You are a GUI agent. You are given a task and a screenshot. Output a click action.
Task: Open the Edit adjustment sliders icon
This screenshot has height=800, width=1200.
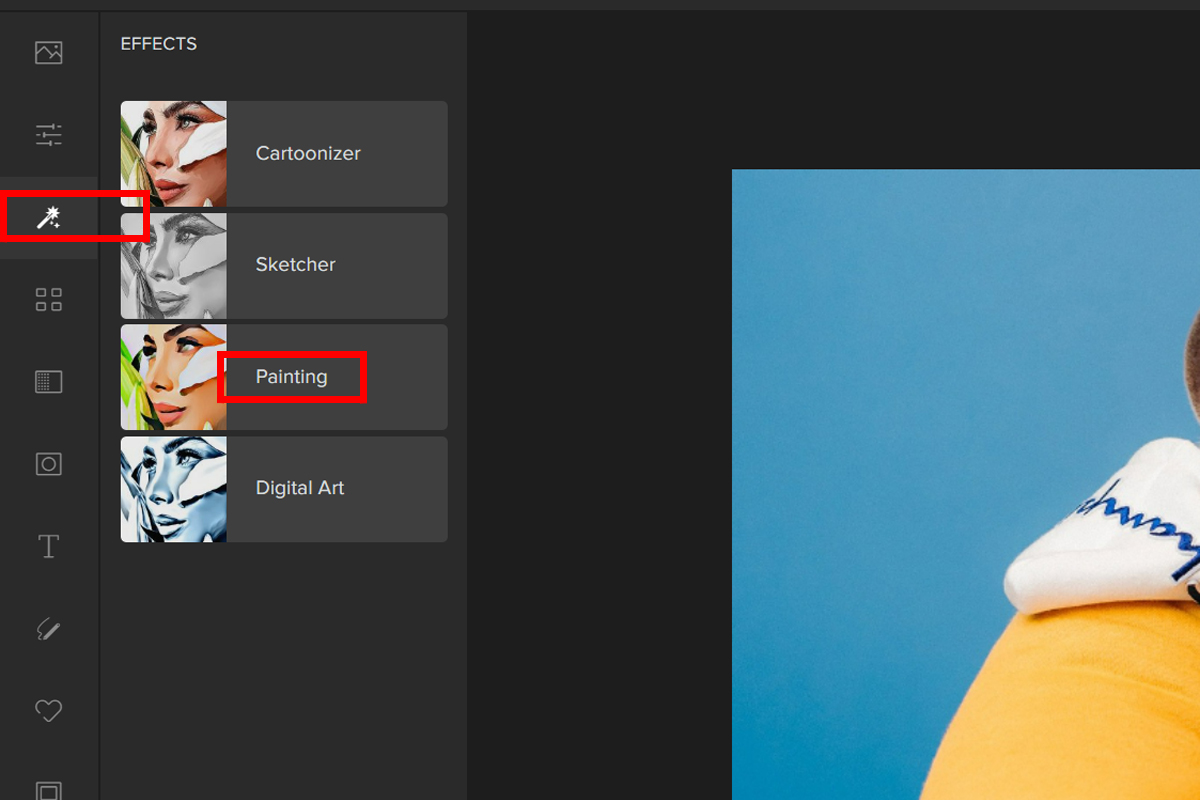click(x=48, y=134)
